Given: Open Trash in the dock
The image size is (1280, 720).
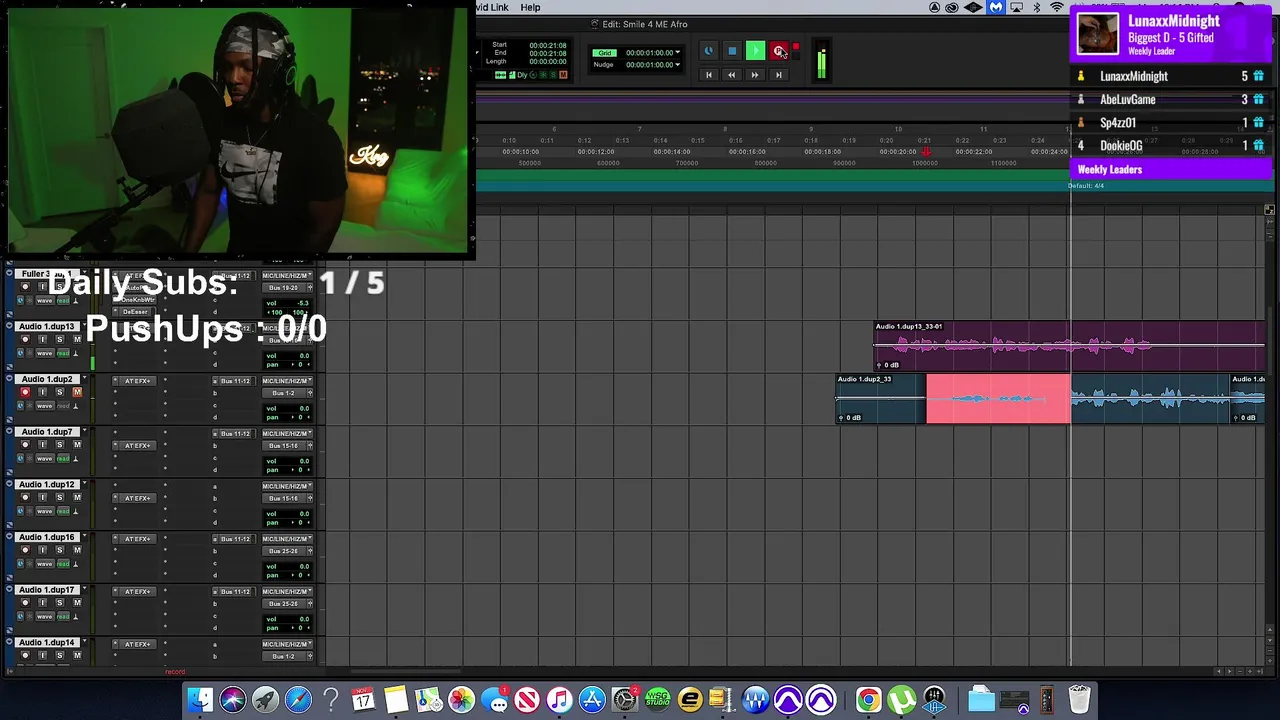Looking at the screenshot, I should (1079, 699).
